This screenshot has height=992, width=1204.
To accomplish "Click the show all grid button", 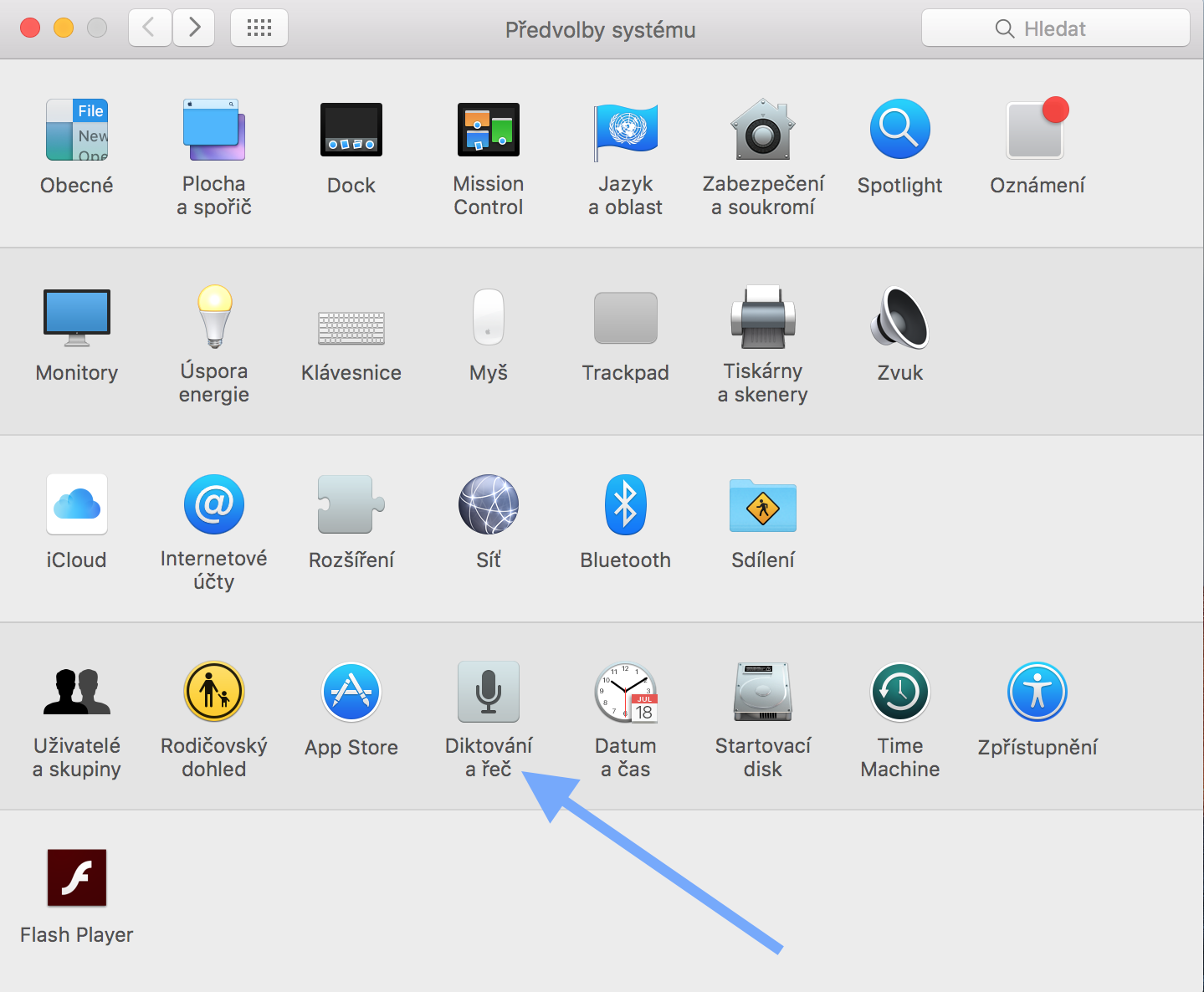I will pyautogui.click(x=259, y=28).
